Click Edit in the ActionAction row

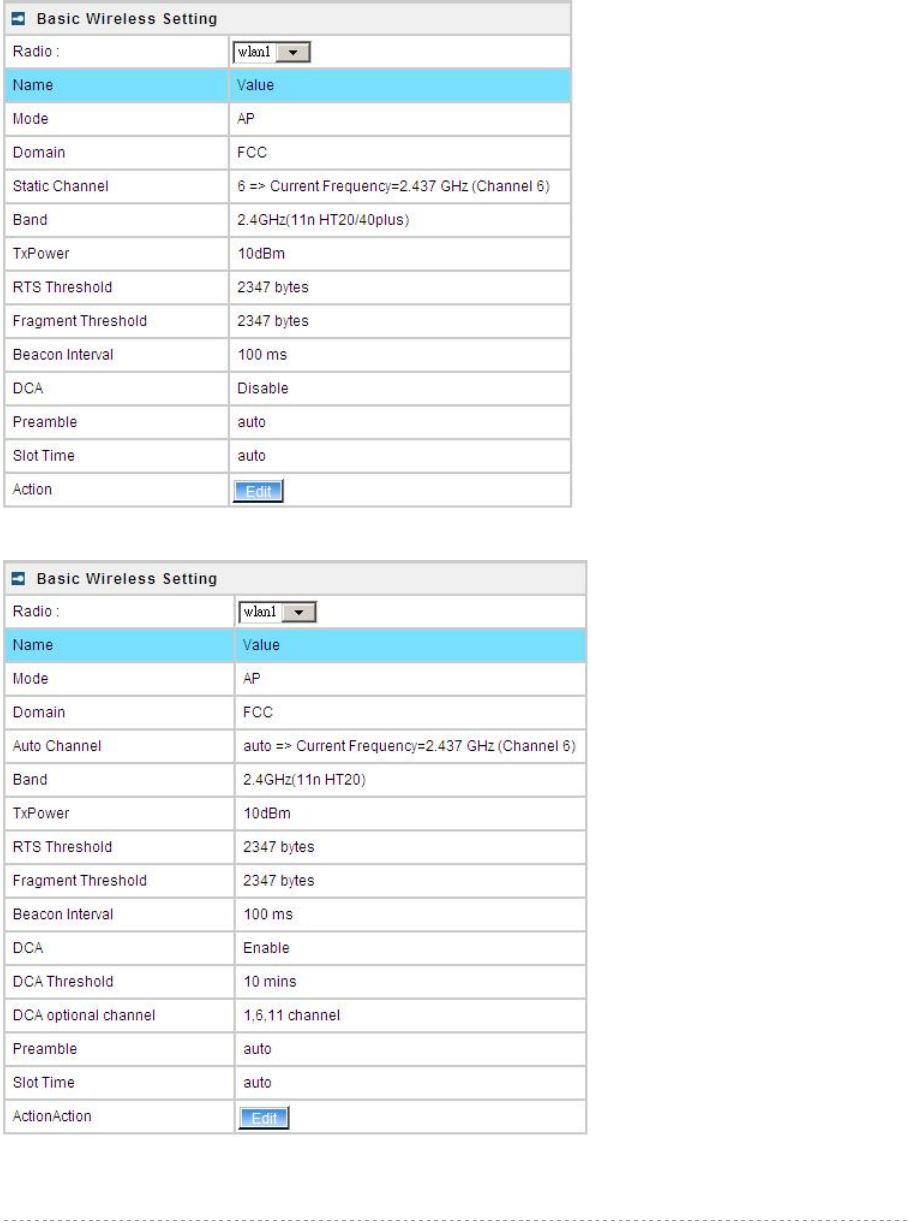point(263,1118)
